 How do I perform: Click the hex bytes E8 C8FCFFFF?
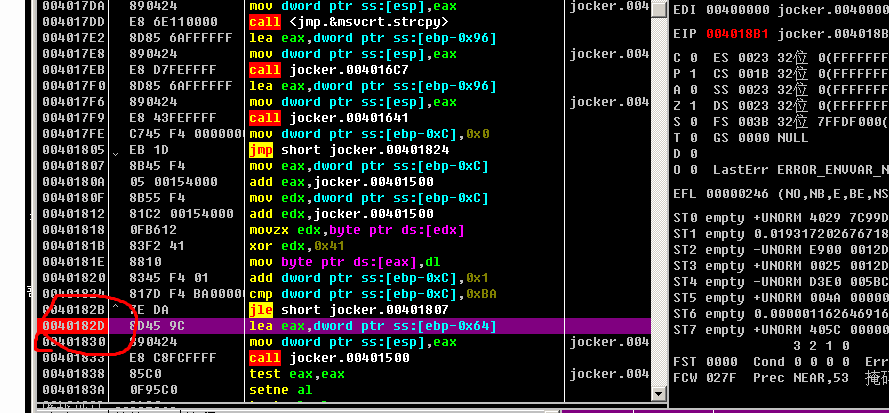point(173,358)
